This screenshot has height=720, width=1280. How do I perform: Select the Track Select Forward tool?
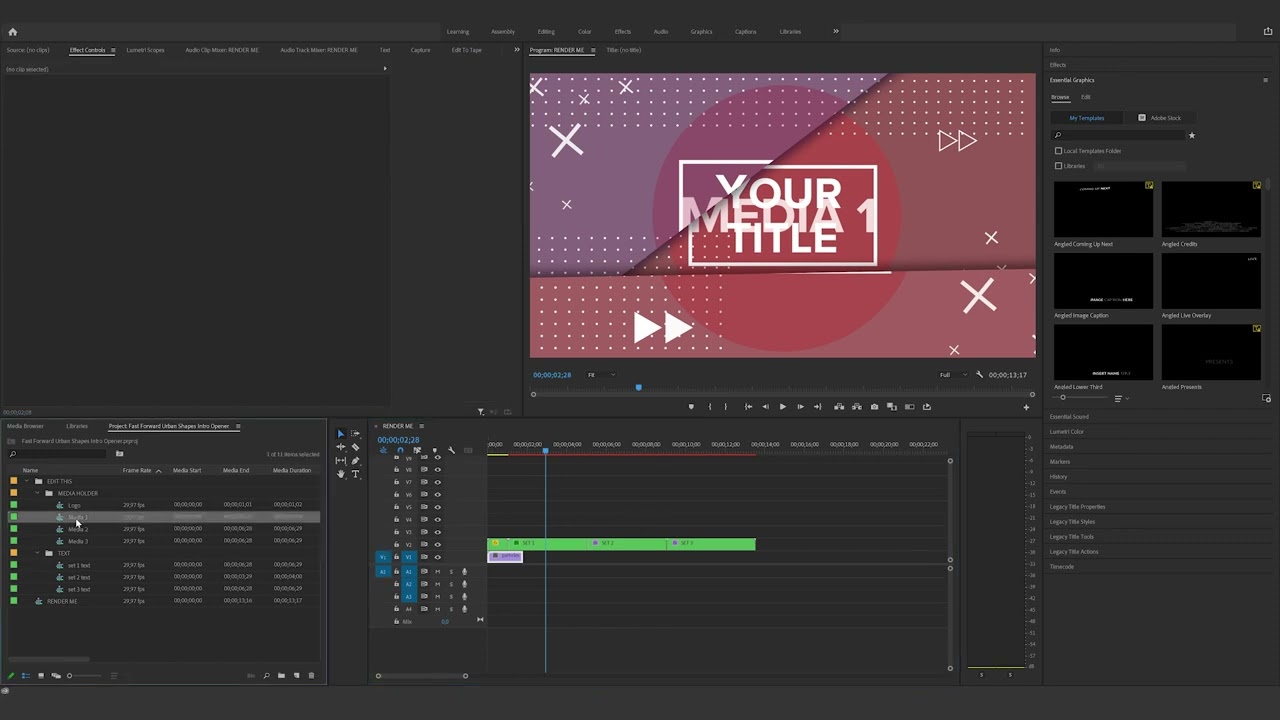tap(355, 434)
